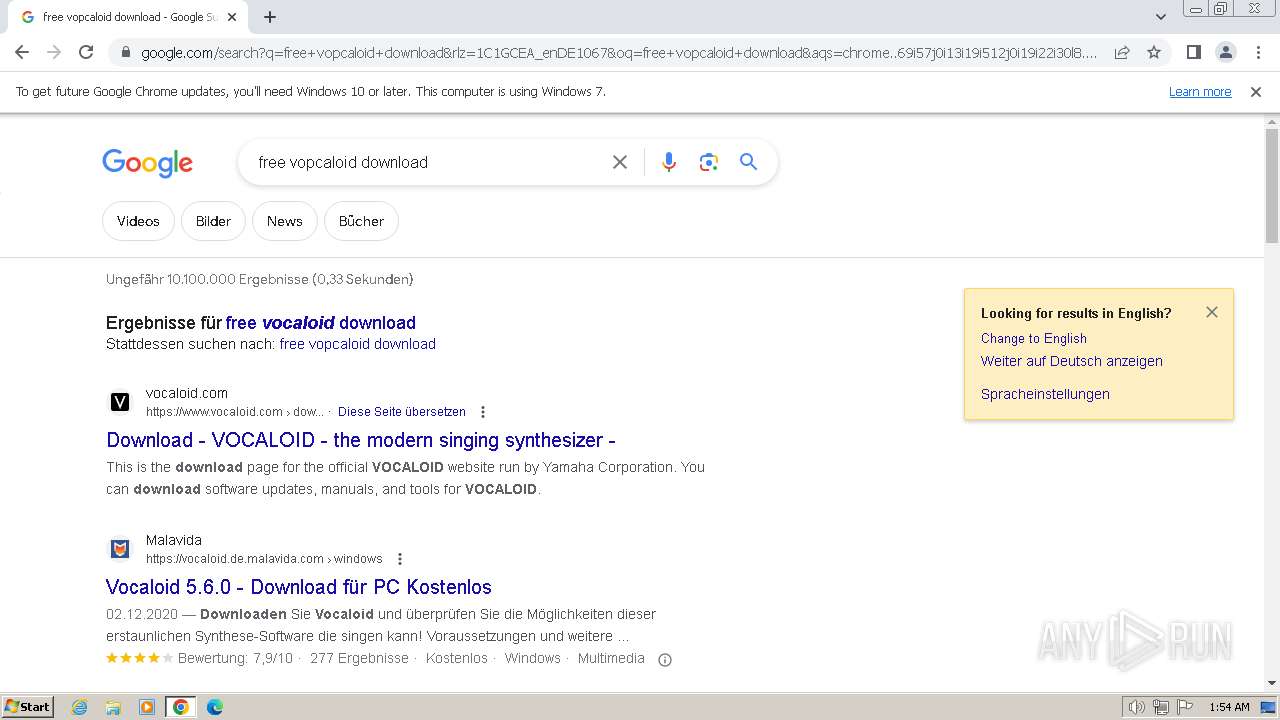Switch to Videos results tab
Viewport: 1280px width, 720px height.
click(x=138, y=221)
